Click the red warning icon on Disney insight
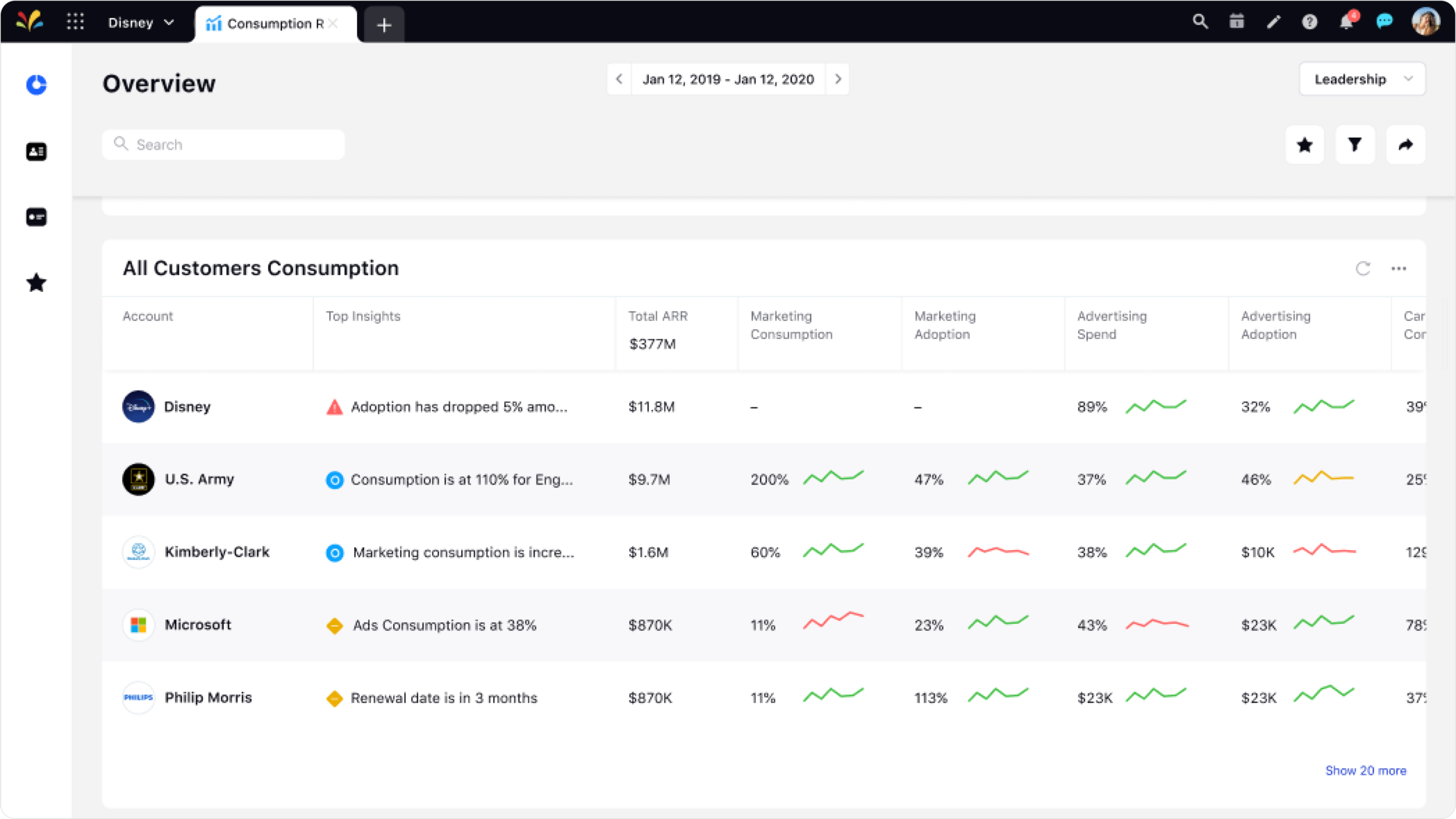1456x819 pixels. click(x=334, y=407)
